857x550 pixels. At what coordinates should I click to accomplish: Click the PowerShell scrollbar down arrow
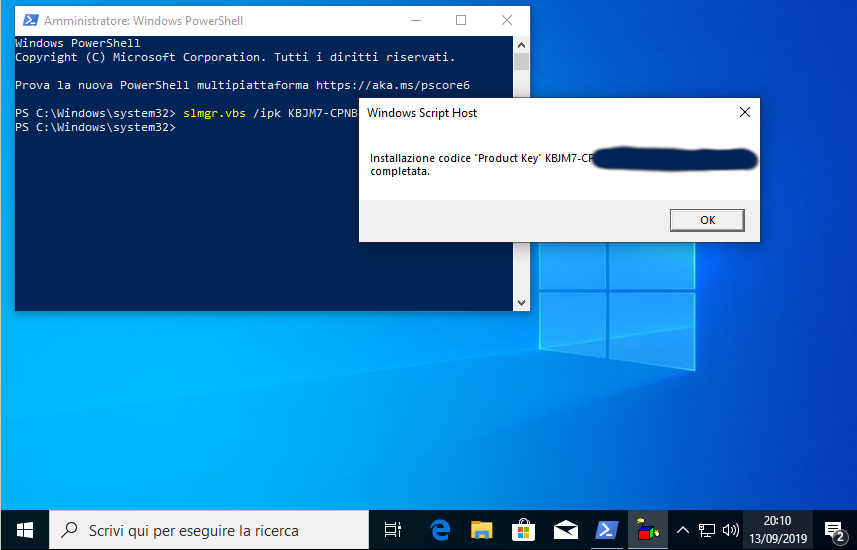[x=521, y=302]
